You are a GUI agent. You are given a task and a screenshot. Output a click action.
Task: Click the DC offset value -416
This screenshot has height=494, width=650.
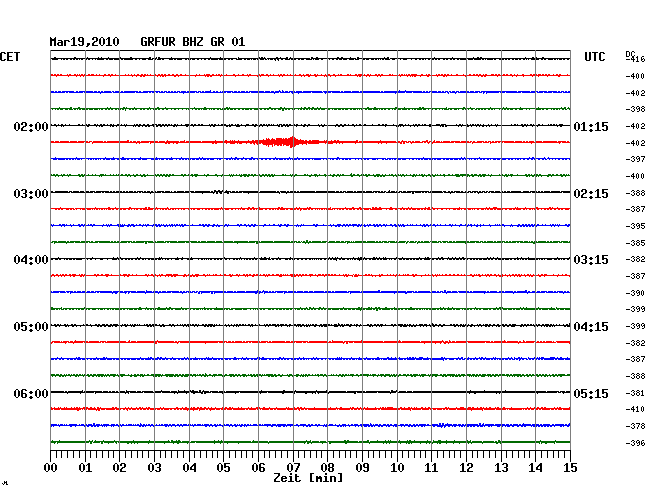[635, 59]
